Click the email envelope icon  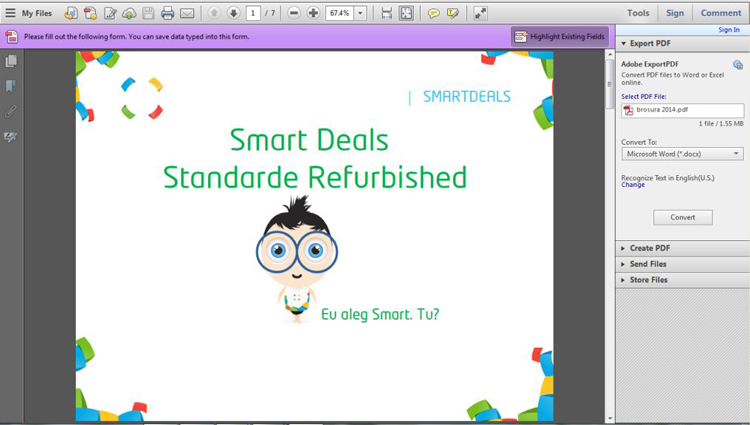click(187, 13)
